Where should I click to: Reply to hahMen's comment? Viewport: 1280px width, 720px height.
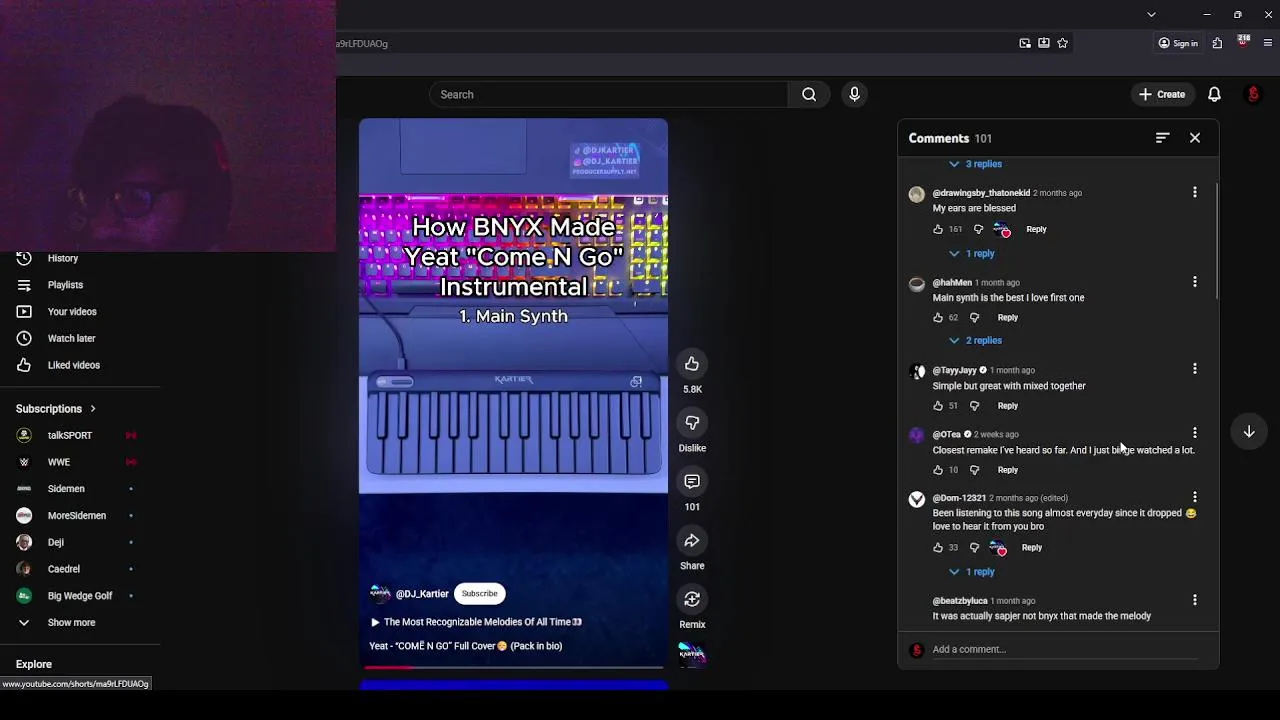click(x=1007, y=318)
